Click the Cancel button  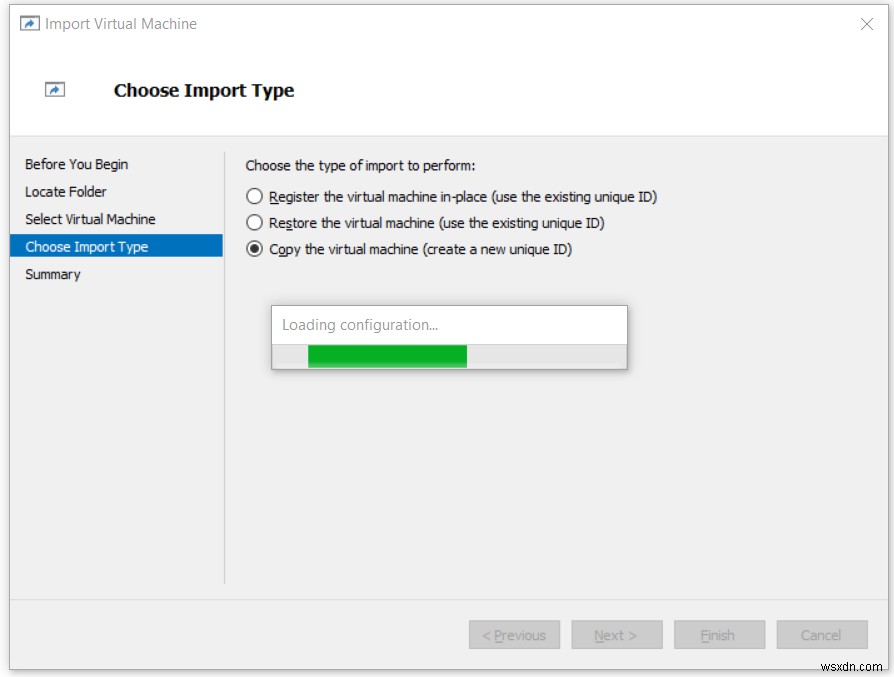click(x=822, y=634)
